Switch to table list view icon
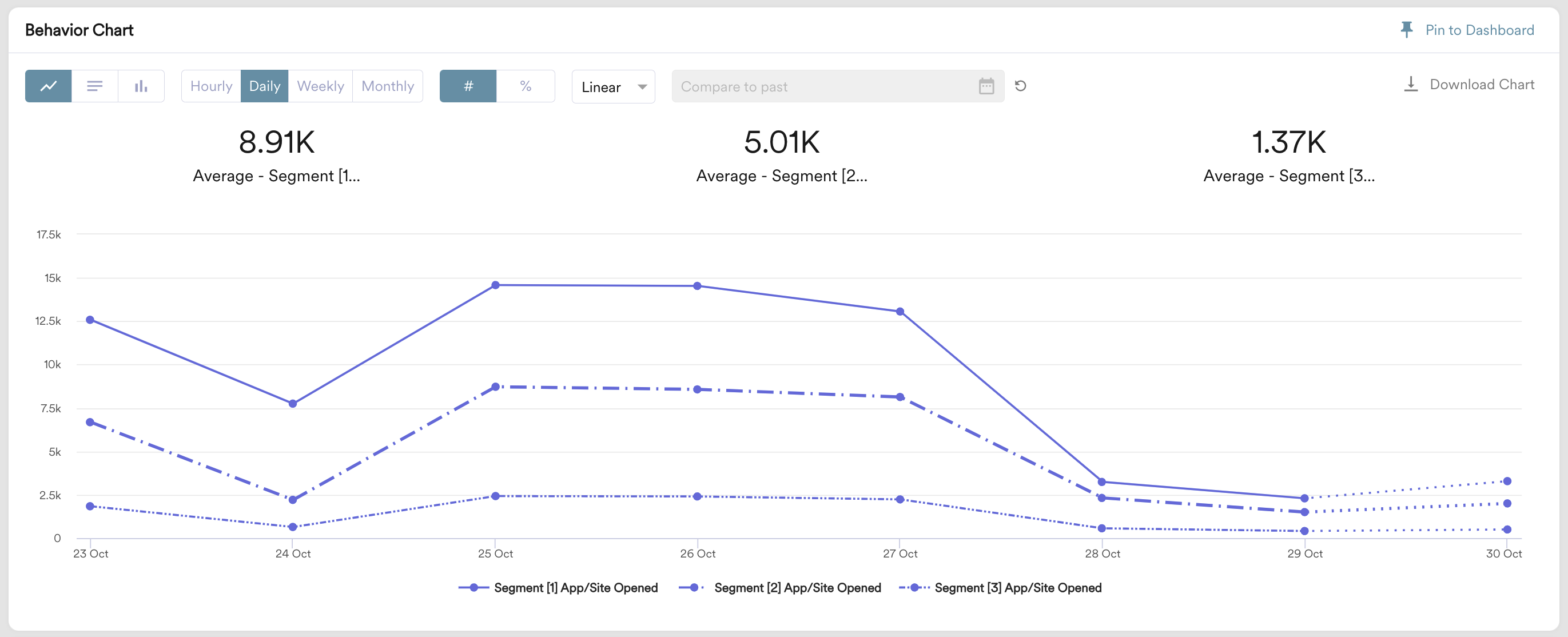The image size is (1568, 637). click(x=94, y=86)
